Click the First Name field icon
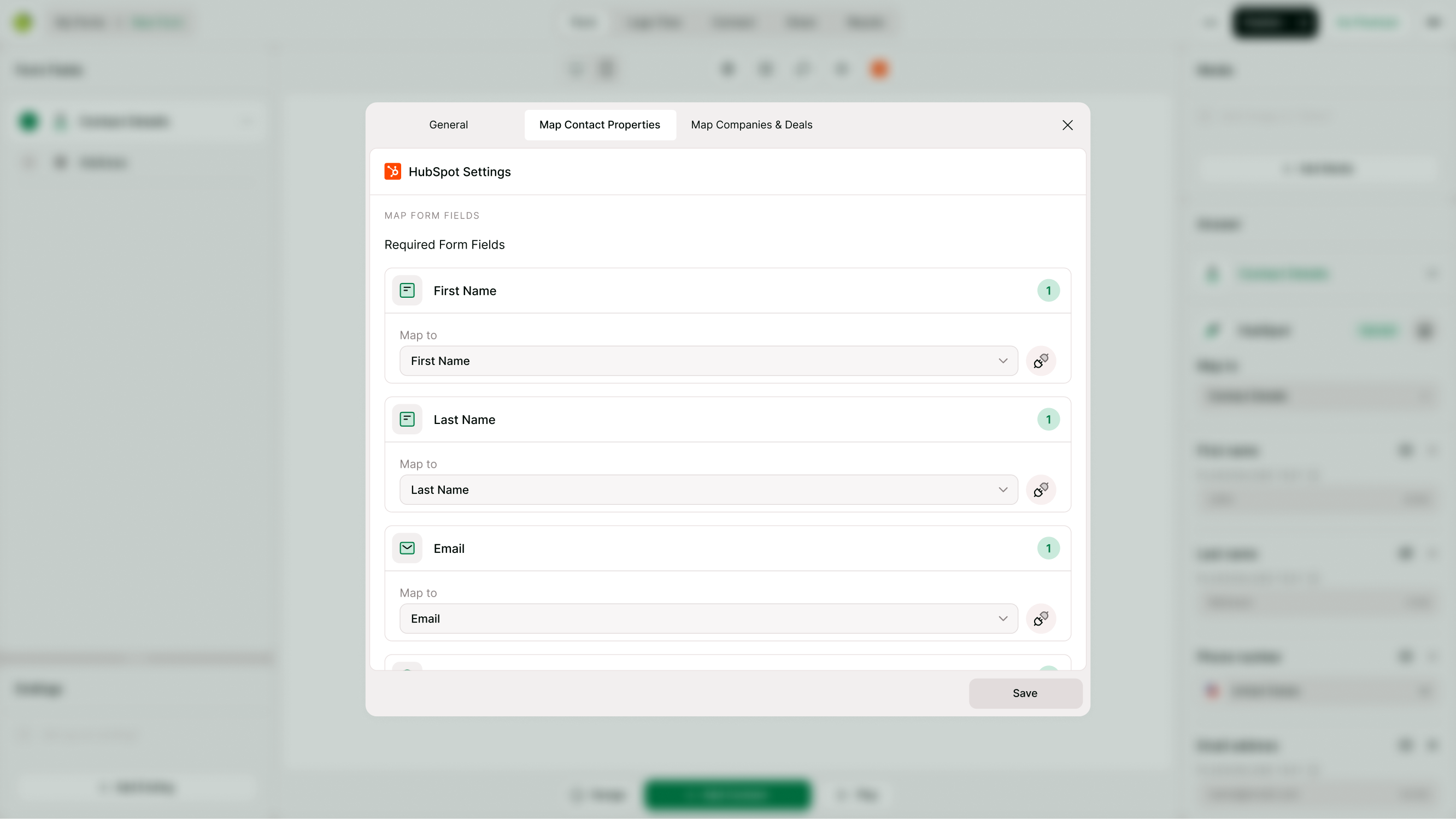 (x=407, y=291)
